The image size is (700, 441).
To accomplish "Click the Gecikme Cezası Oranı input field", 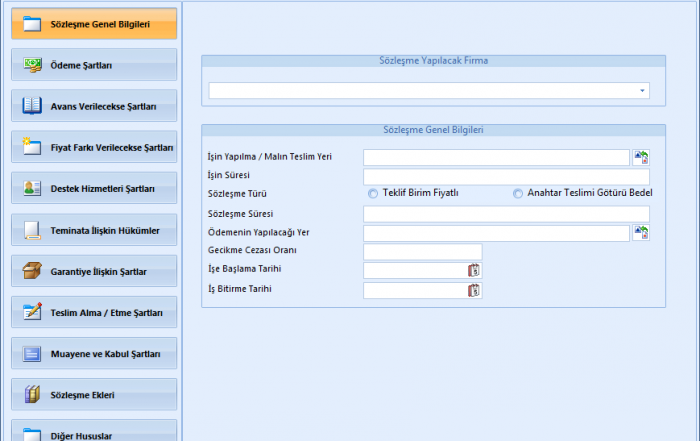I will [422, 252].
